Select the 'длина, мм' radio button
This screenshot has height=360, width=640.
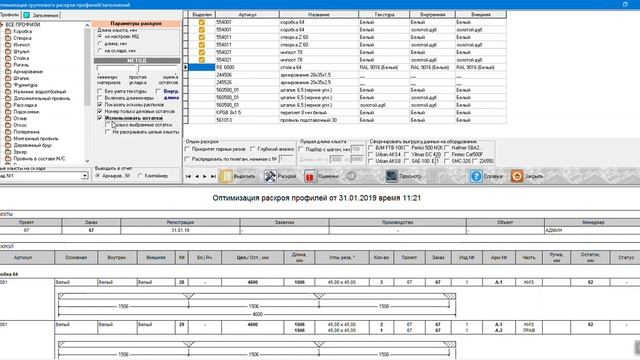pos(100,43)
